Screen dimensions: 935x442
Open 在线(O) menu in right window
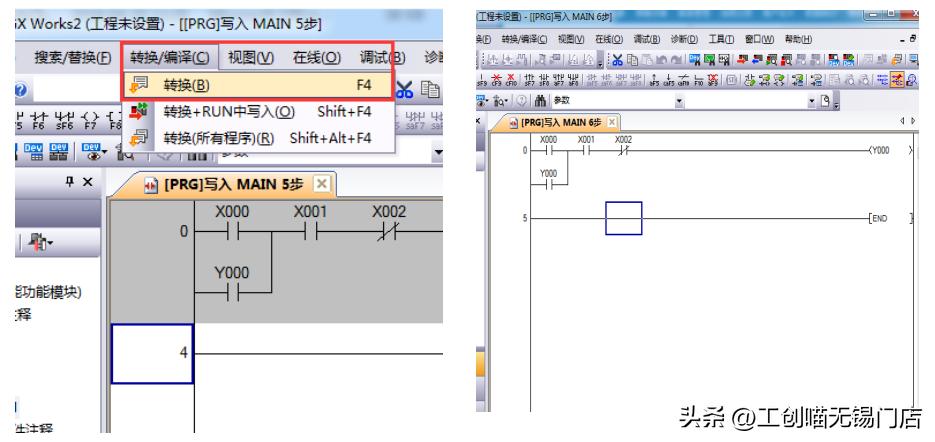tap(609, 39)
